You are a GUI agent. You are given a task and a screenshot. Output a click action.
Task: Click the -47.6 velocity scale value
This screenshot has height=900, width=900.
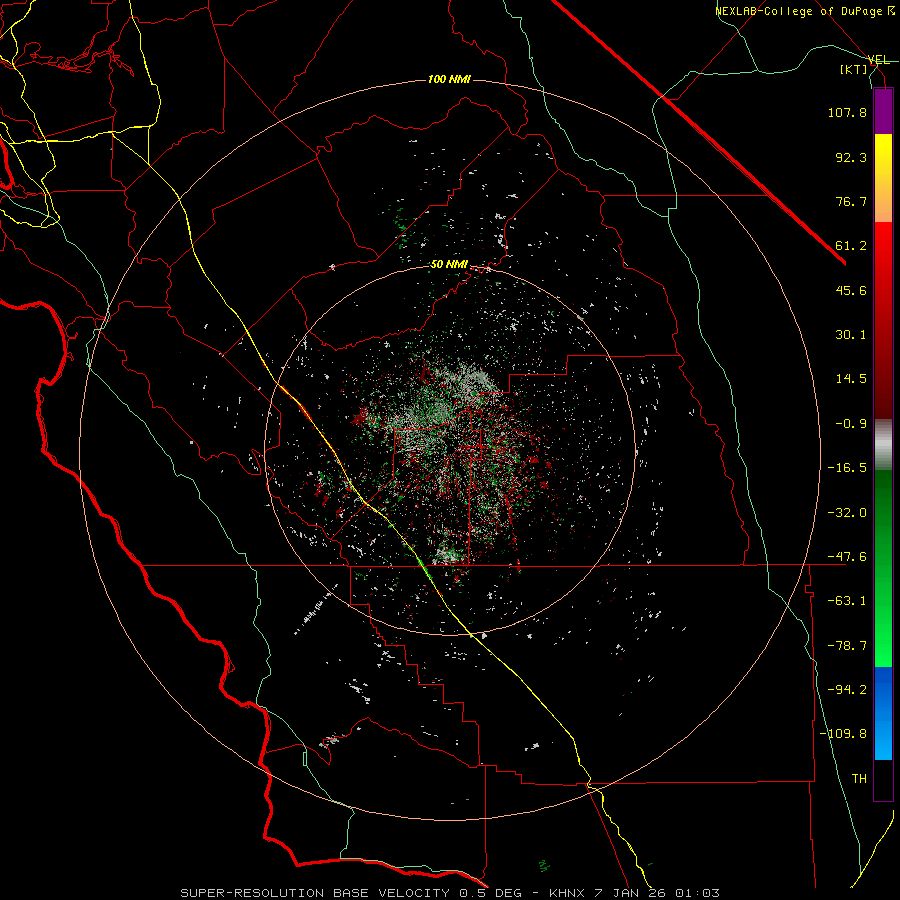(847, 557)
